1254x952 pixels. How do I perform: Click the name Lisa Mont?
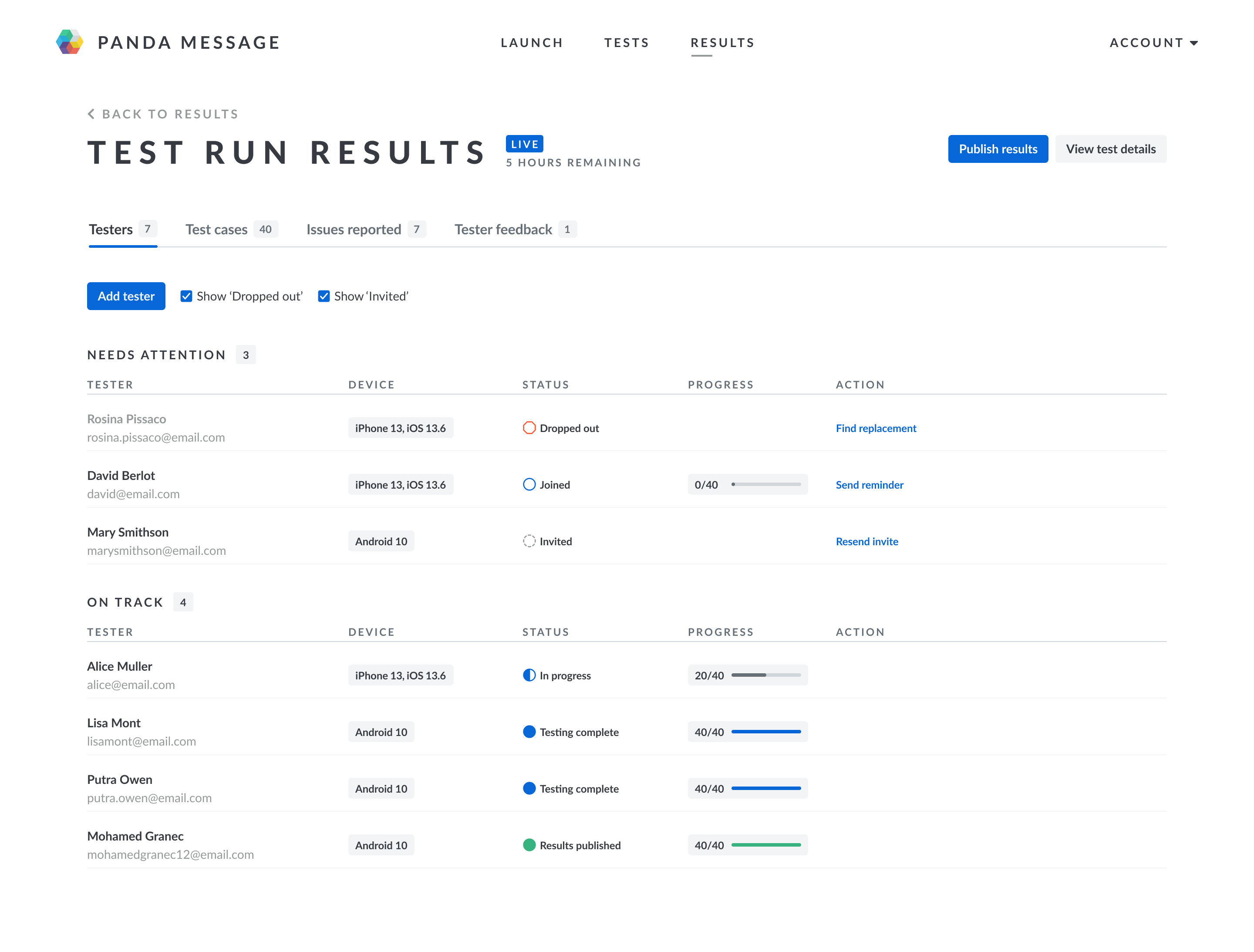pos(113,722)
